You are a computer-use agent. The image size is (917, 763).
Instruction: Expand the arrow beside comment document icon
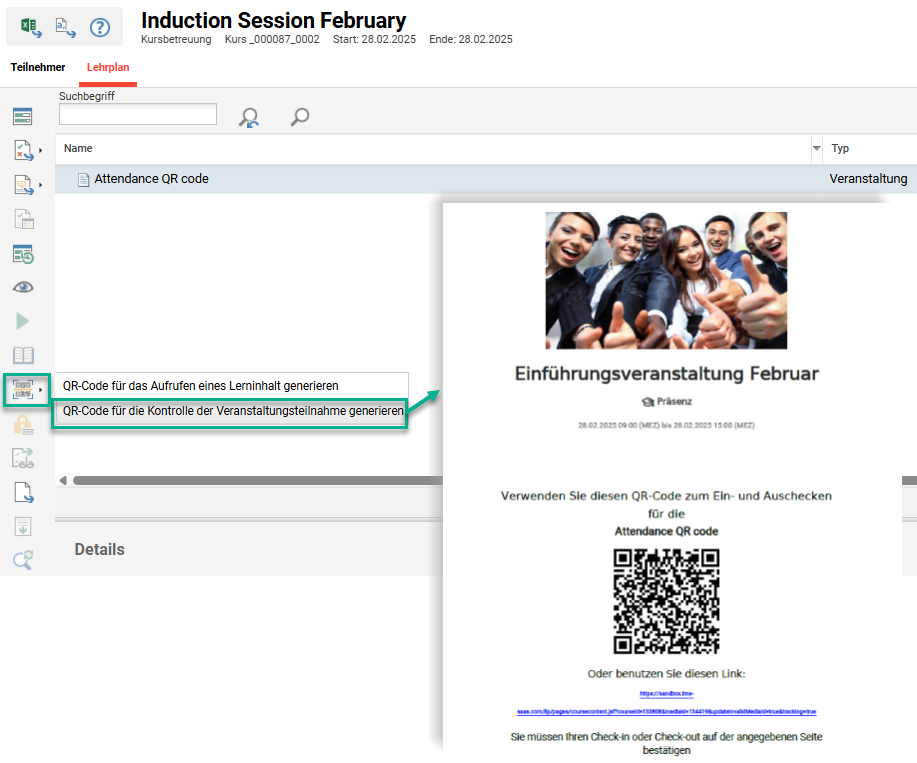[x=40, y=185]
